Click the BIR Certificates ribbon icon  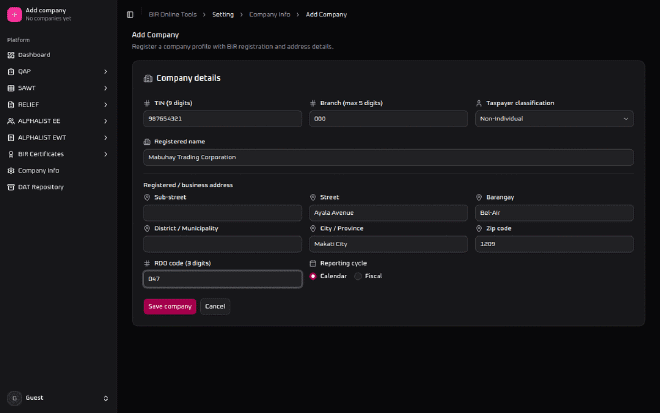(11, 154)
